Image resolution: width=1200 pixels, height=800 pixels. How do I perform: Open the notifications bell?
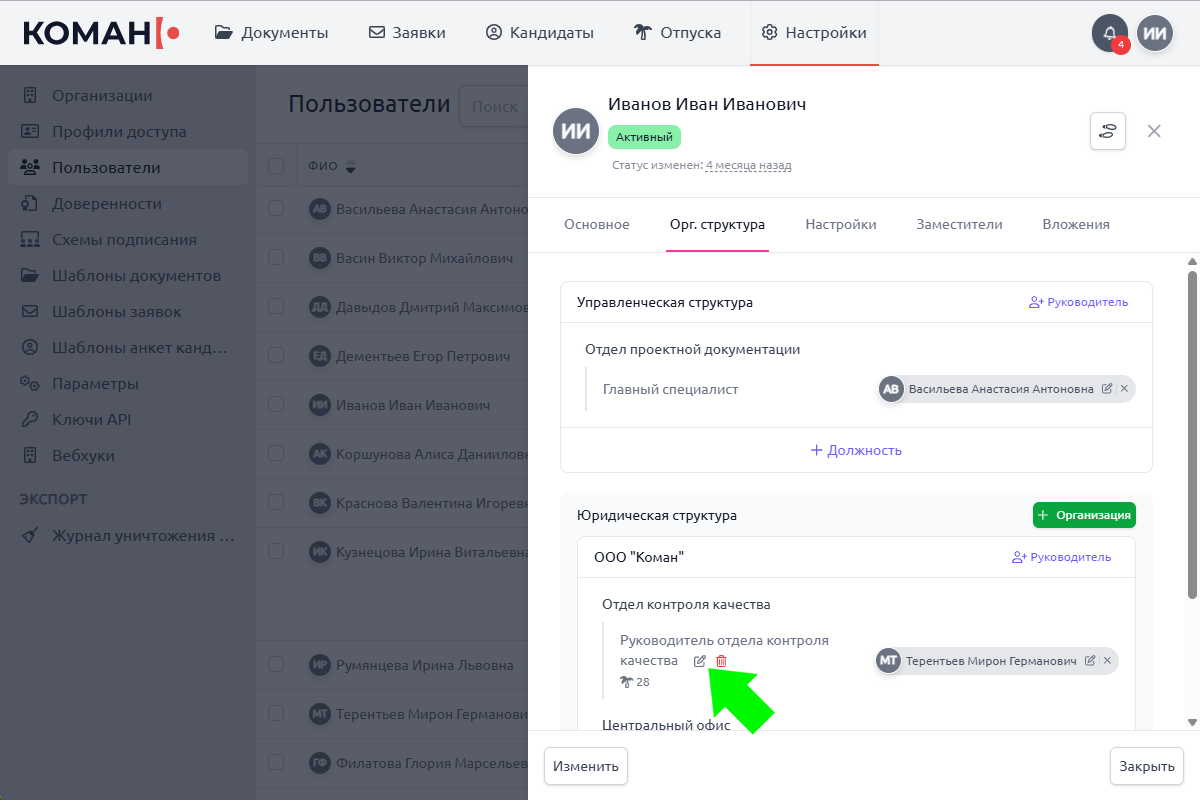(1110, 33)
